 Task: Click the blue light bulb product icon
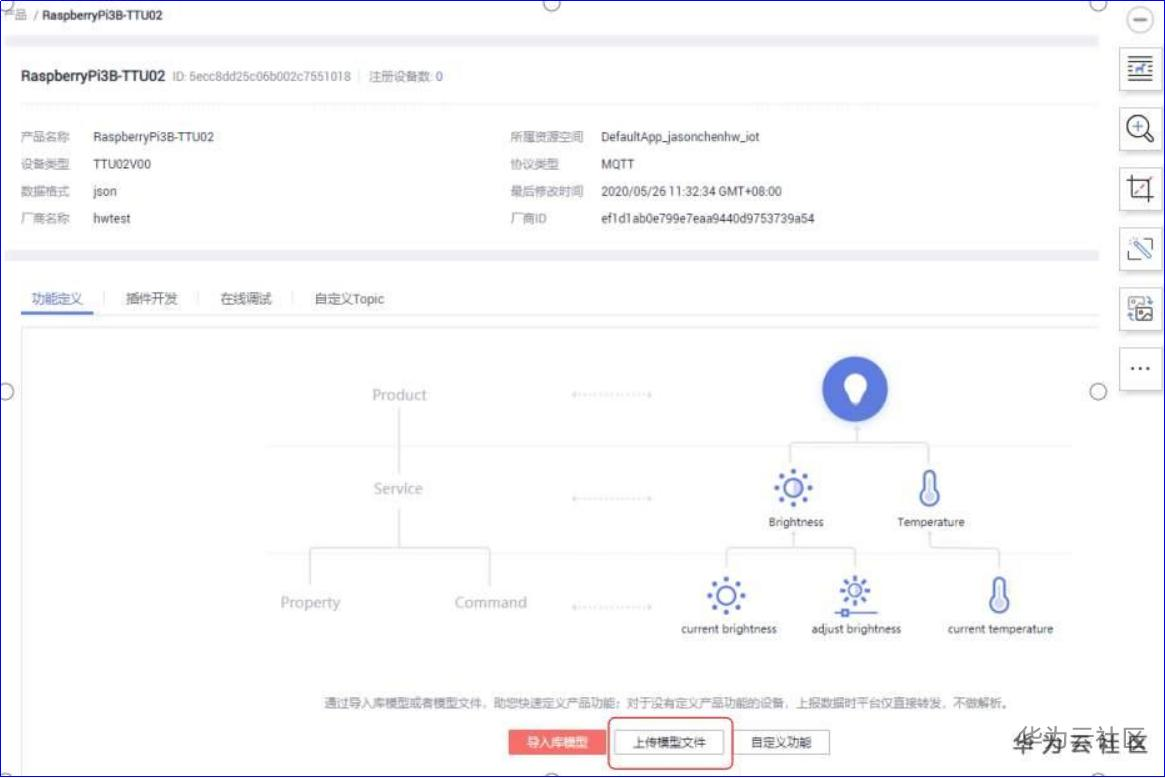854,389
